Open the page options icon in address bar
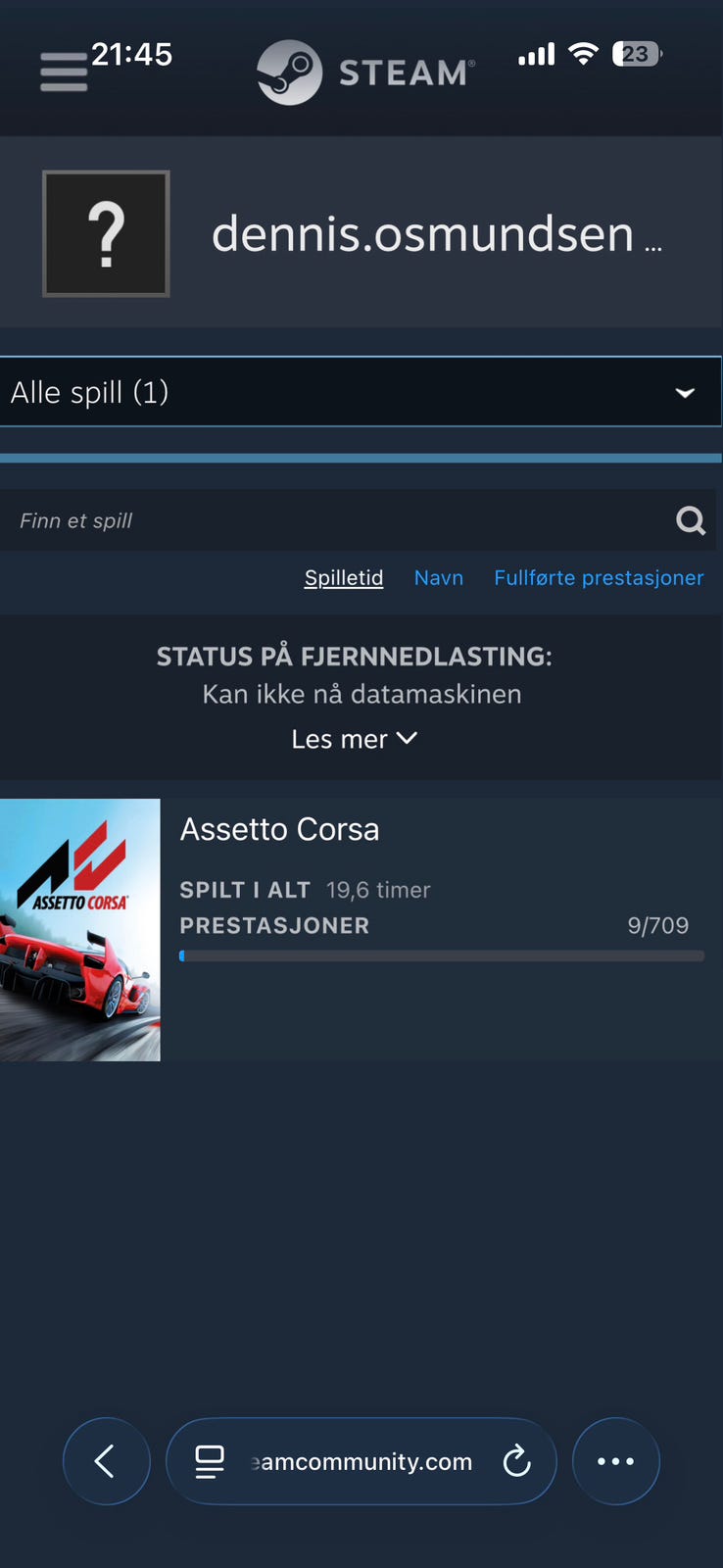Screen dimensions: 723x1568 pyautogui.click(x=210, y=1461)
